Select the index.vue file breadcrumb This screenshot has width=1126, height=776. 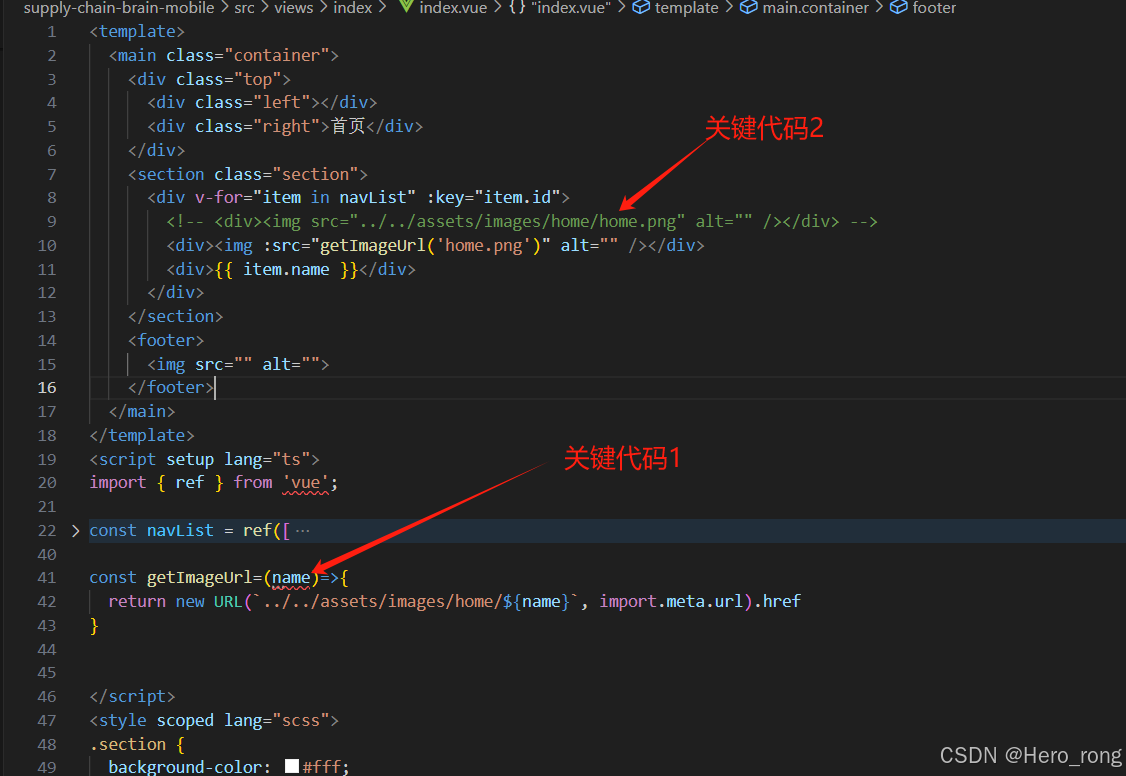click(453, 8)
